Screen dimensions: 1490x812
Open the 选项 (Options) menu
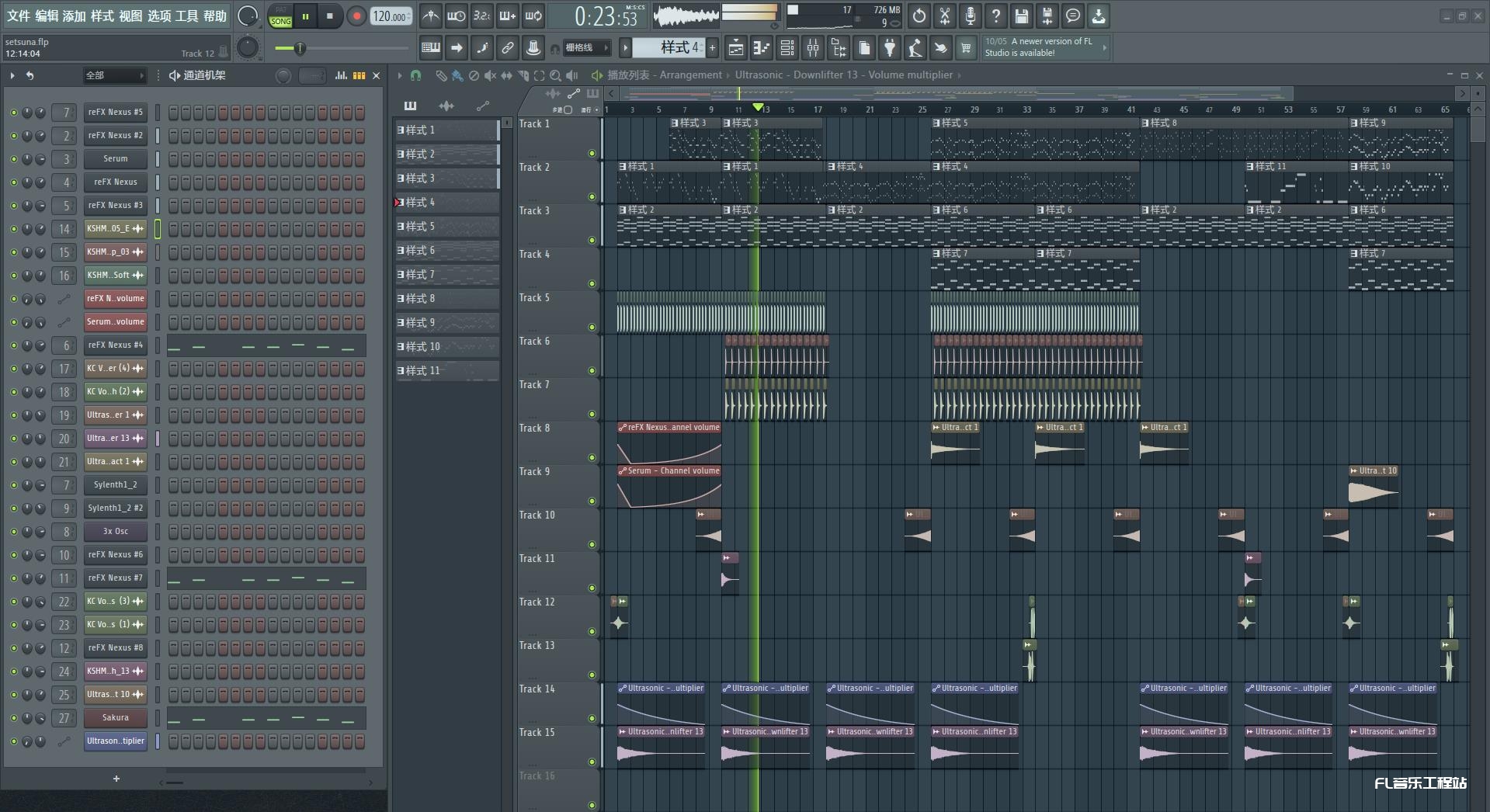pyautogui.click(x=158, y=16)
